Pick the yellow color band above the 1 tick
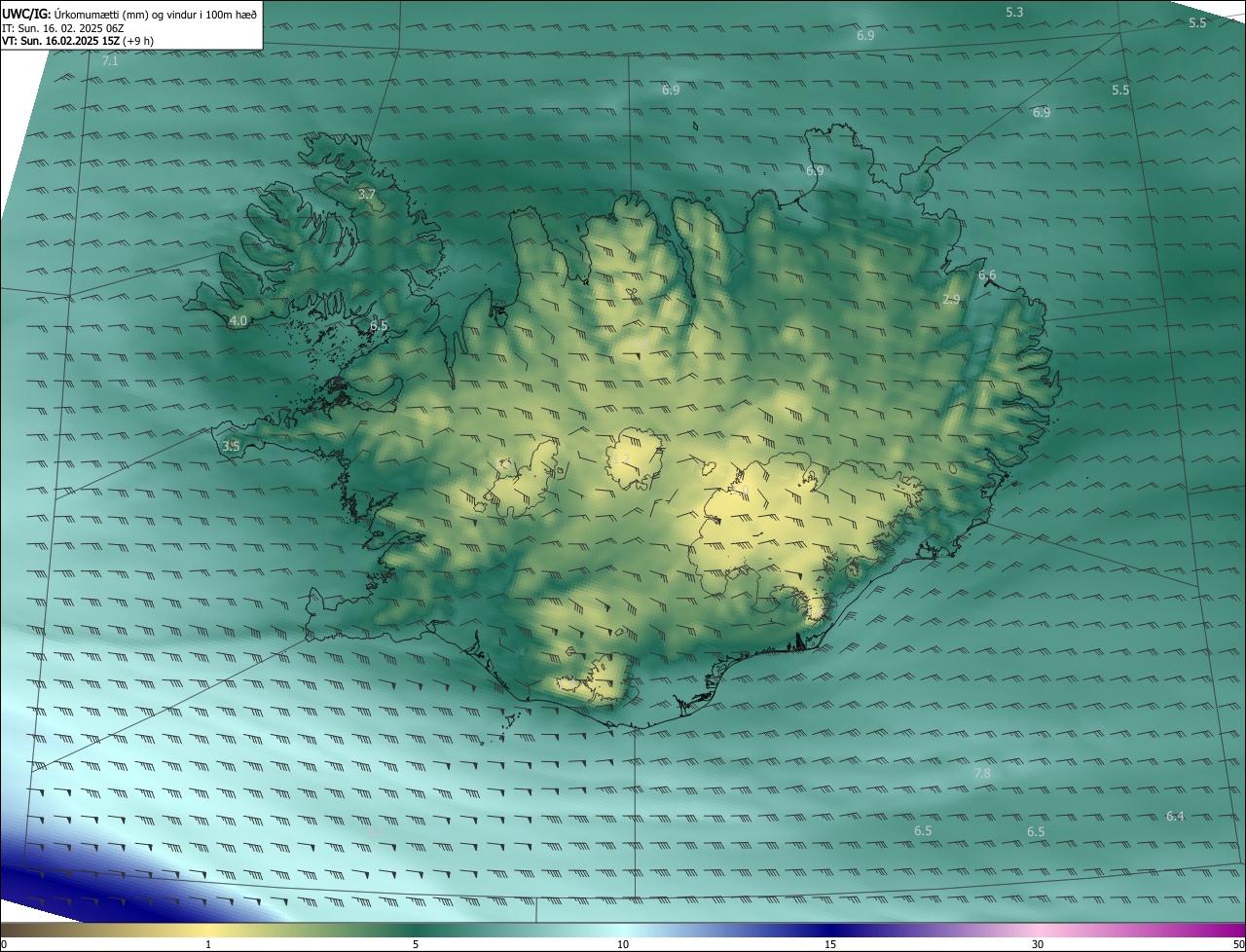This screenshot has height=952, width=1246. tap(208, 930)
